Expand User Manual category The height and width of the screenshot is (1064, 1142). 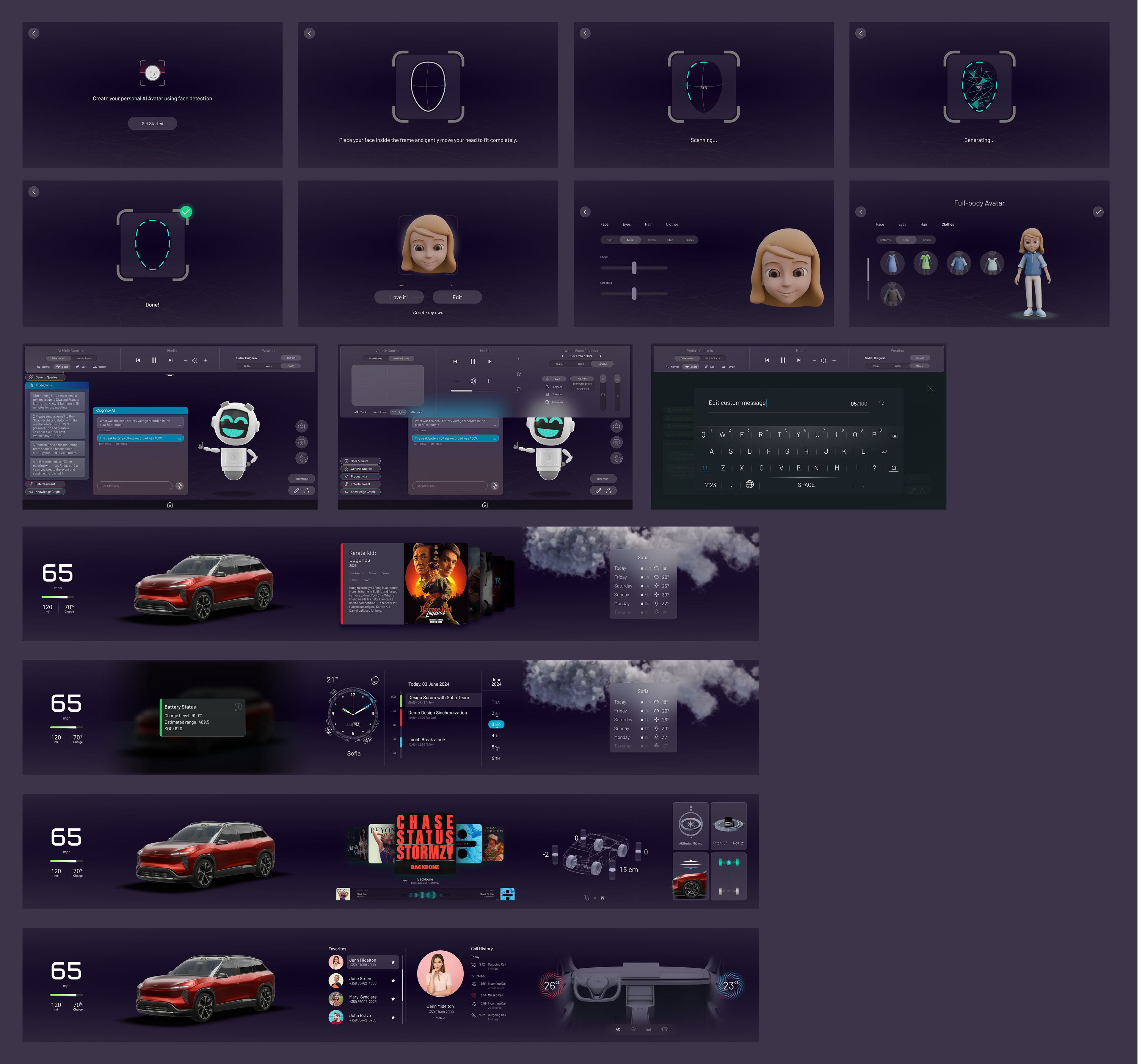tap(360, 461)
